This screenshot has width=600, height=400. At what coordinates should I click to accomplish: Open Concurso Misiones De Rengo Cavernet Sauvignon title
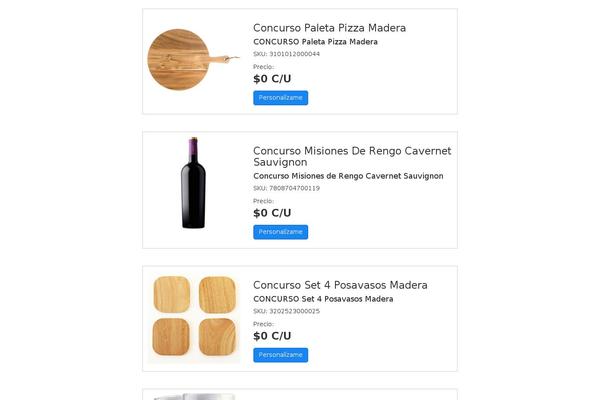352,156
